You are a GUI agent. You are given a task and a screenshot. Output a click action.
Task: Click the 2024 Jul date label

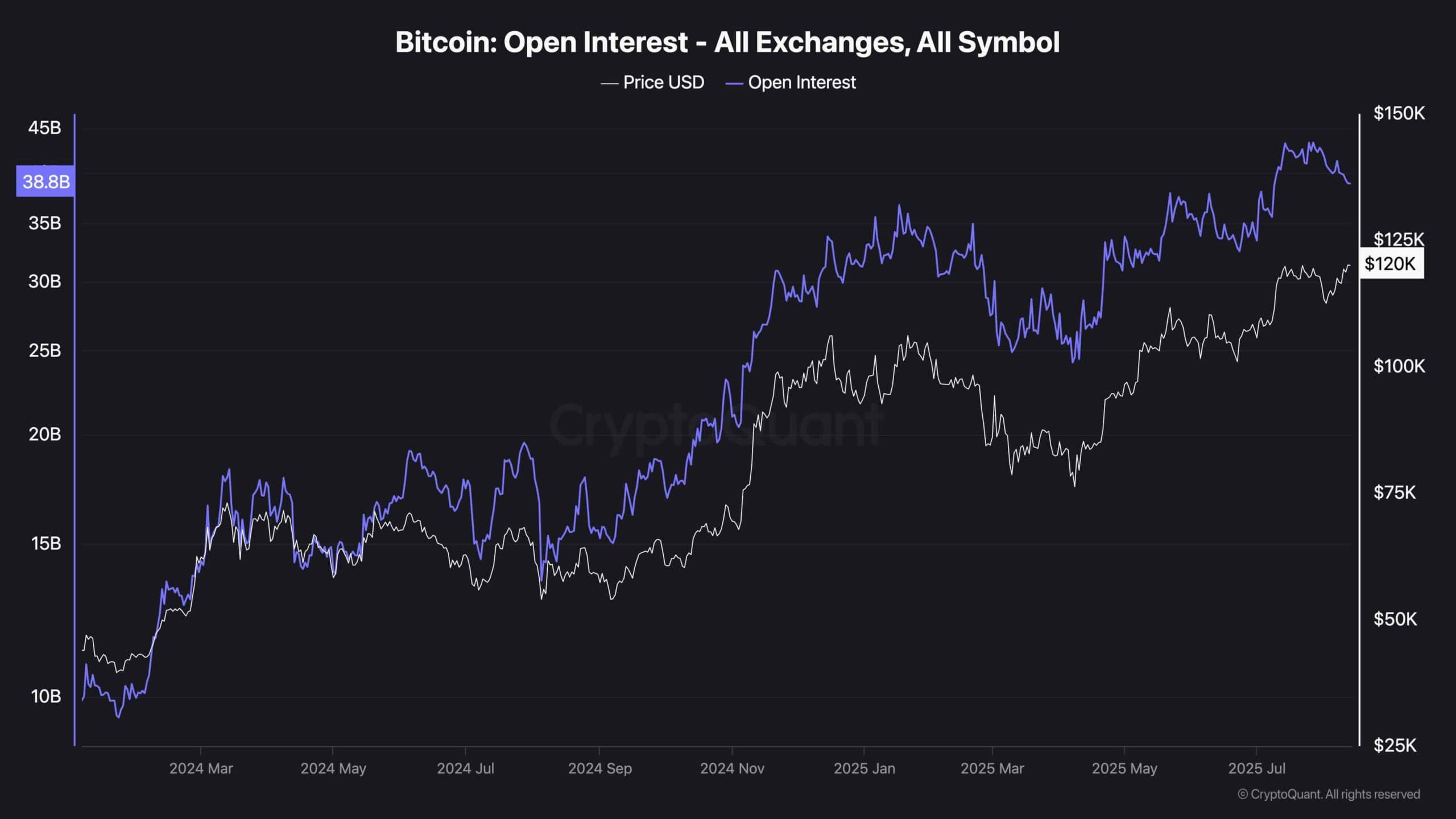tap(465, 768)
